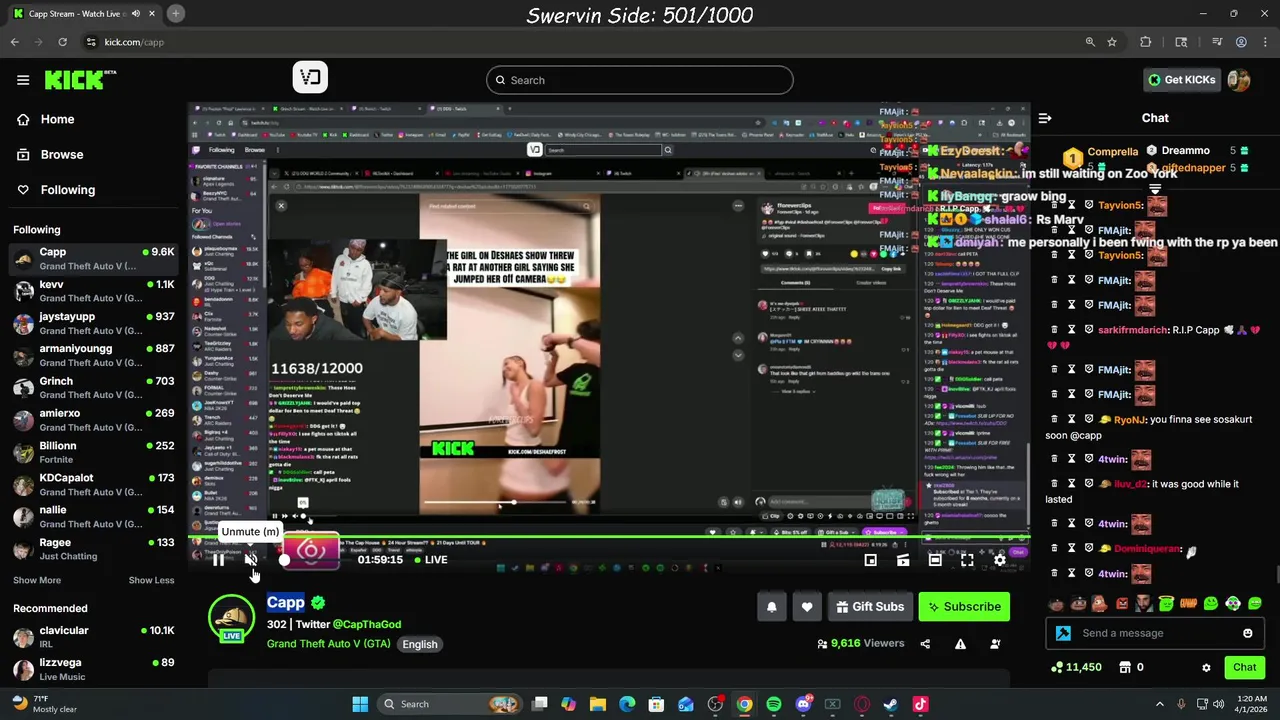Open recommended channel clavicular

coord(93,637)
